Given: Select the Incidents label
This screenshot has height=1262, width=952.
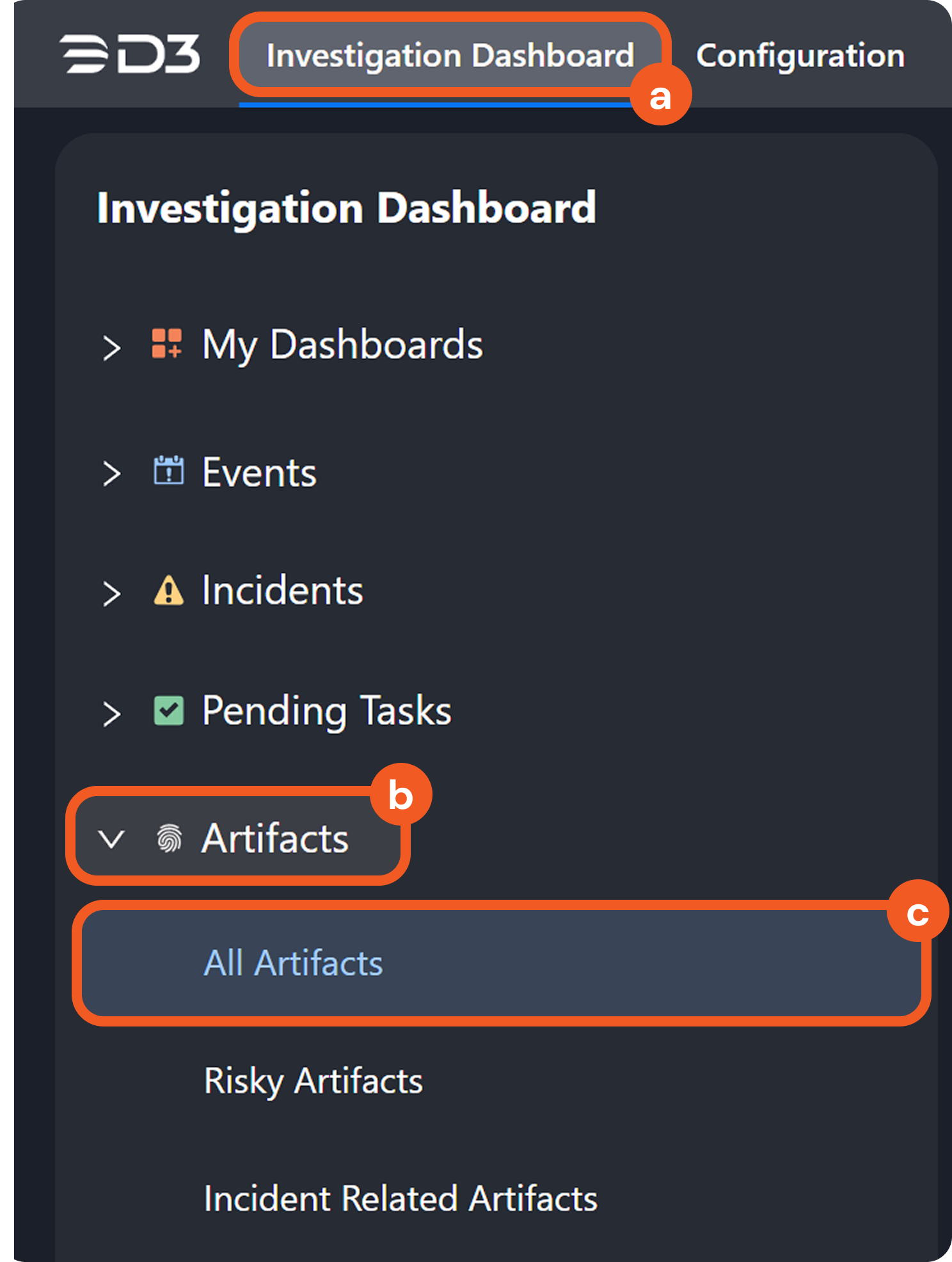Looking at the screenshot, I should (x=282, y=590).
